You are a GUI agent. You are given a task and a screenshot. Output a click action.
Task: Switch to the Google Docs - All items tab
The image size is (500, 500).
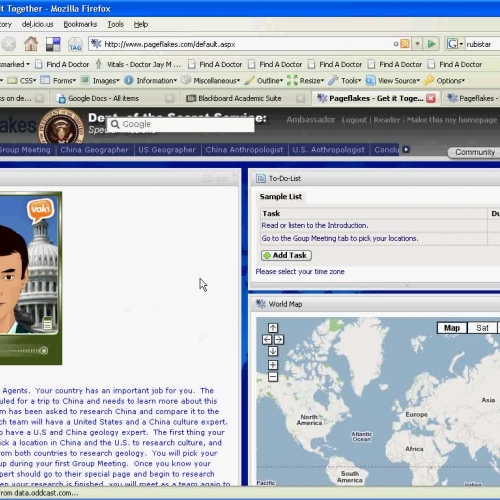point(103,98)
